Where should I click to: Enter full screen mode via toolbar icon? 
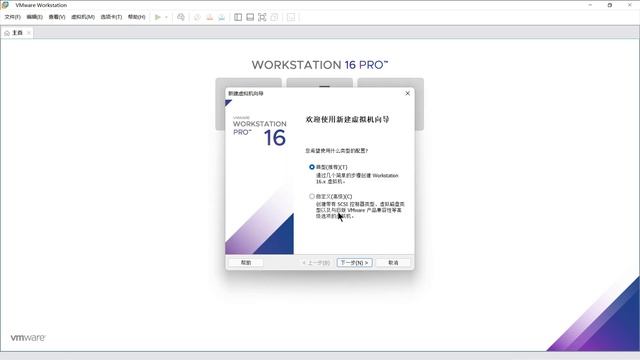[262, 17]
